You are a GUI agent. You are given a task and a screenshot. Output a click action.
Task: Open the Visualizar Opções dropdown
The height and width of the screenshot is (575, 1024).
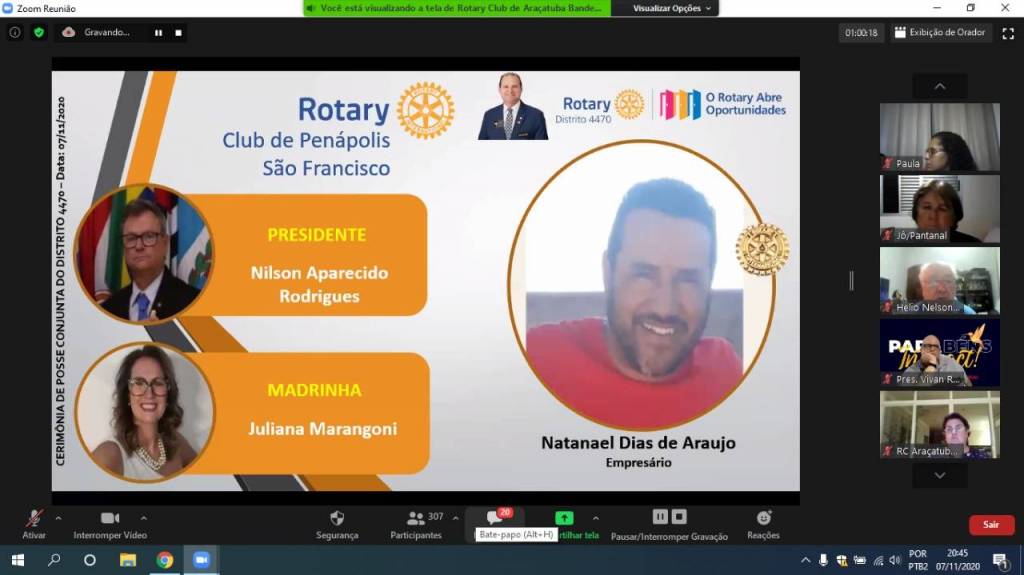click(674, 8)
